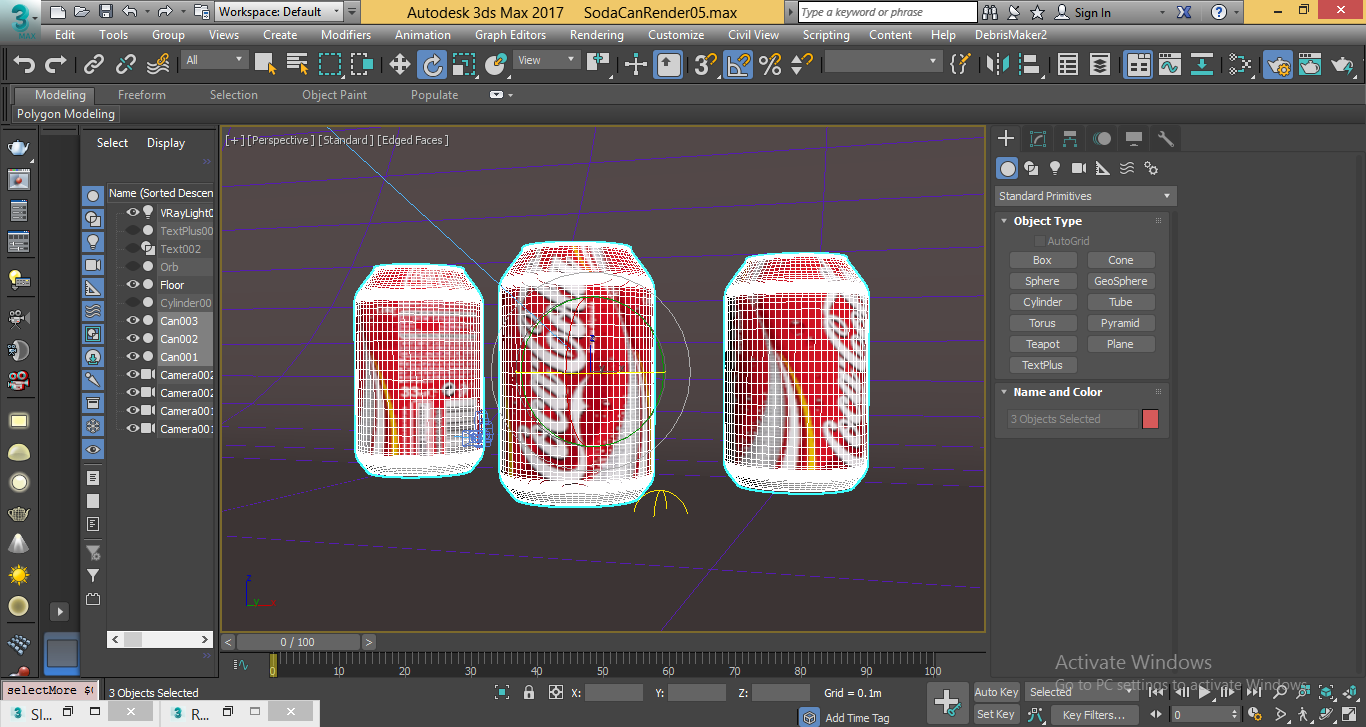
Task: Switch to Hierarchy command panel tab
Action: pos(1070,138)
